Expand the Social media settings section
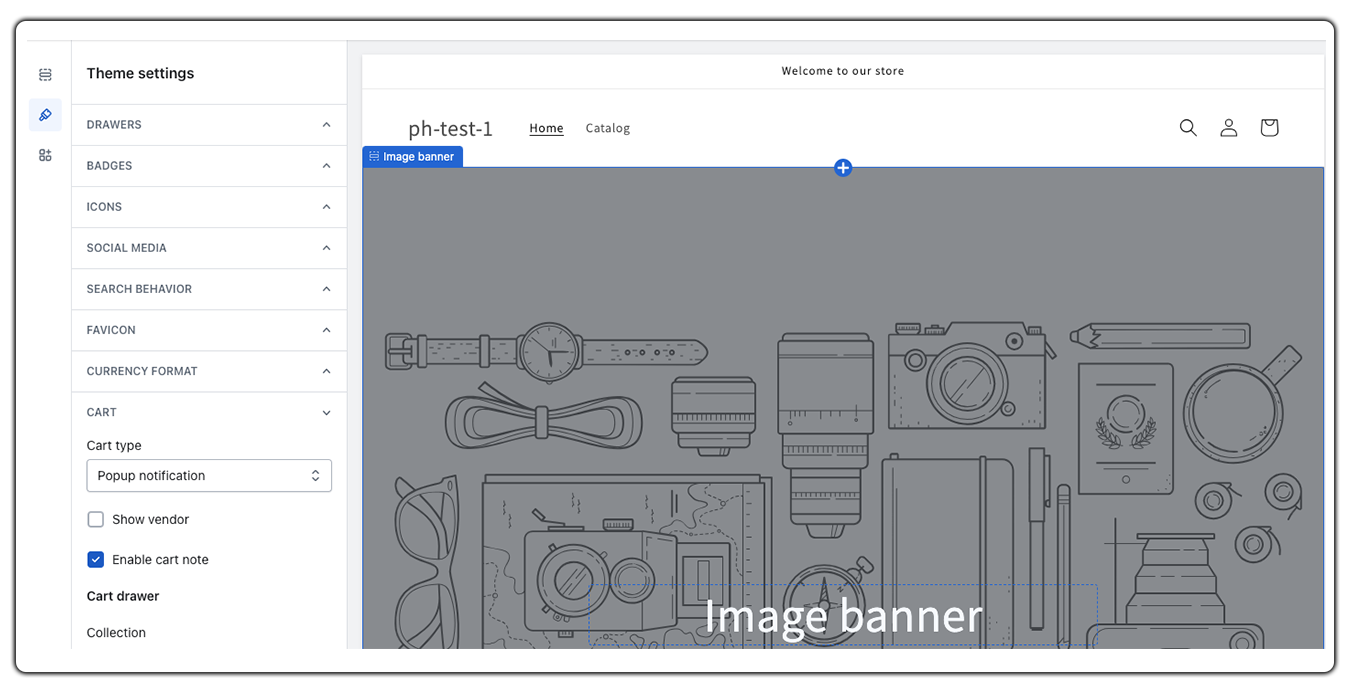Viewport: 1357px width, 682px height. 209,248
